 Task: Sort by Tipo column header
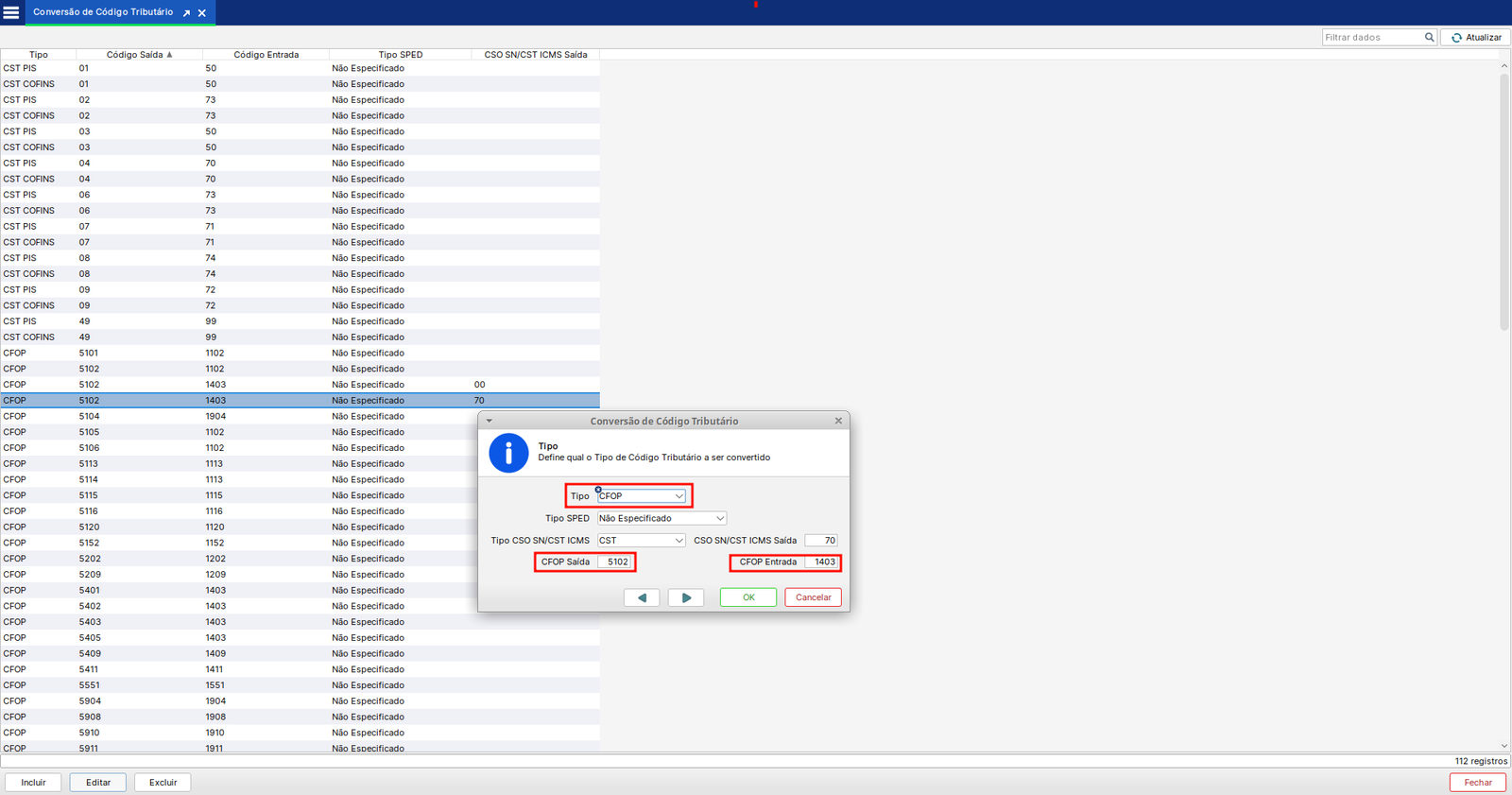tap(39, 55)
